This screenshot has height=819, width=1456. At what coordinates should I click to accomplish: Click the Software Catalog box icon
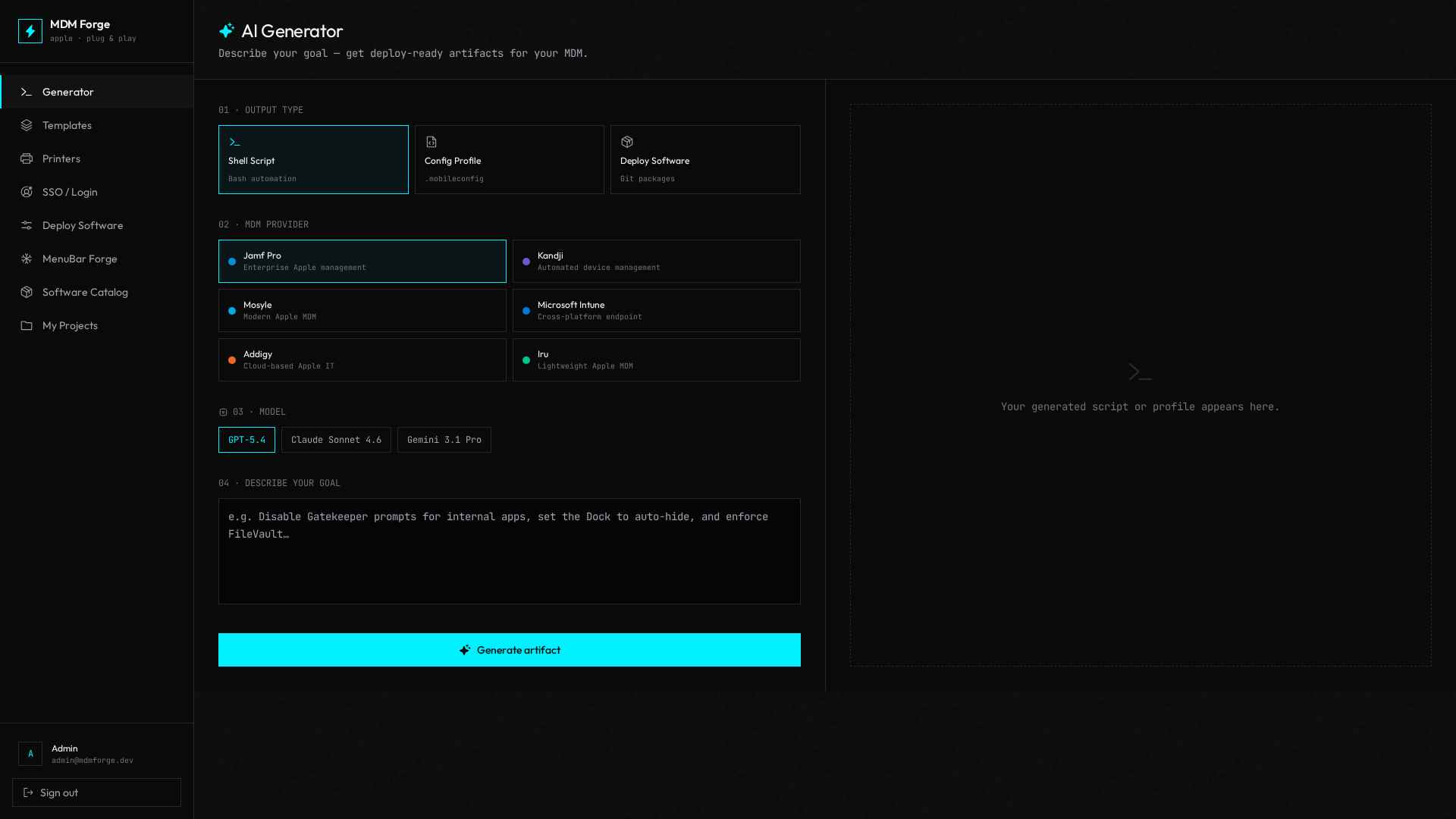point(27,292)
